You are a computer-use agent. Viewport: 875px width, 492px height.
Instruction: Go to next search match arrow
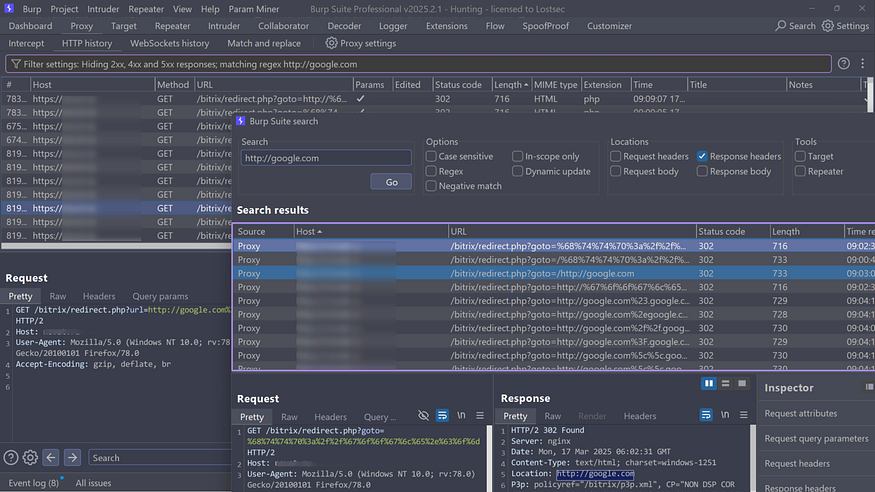[x=73, y=457]
